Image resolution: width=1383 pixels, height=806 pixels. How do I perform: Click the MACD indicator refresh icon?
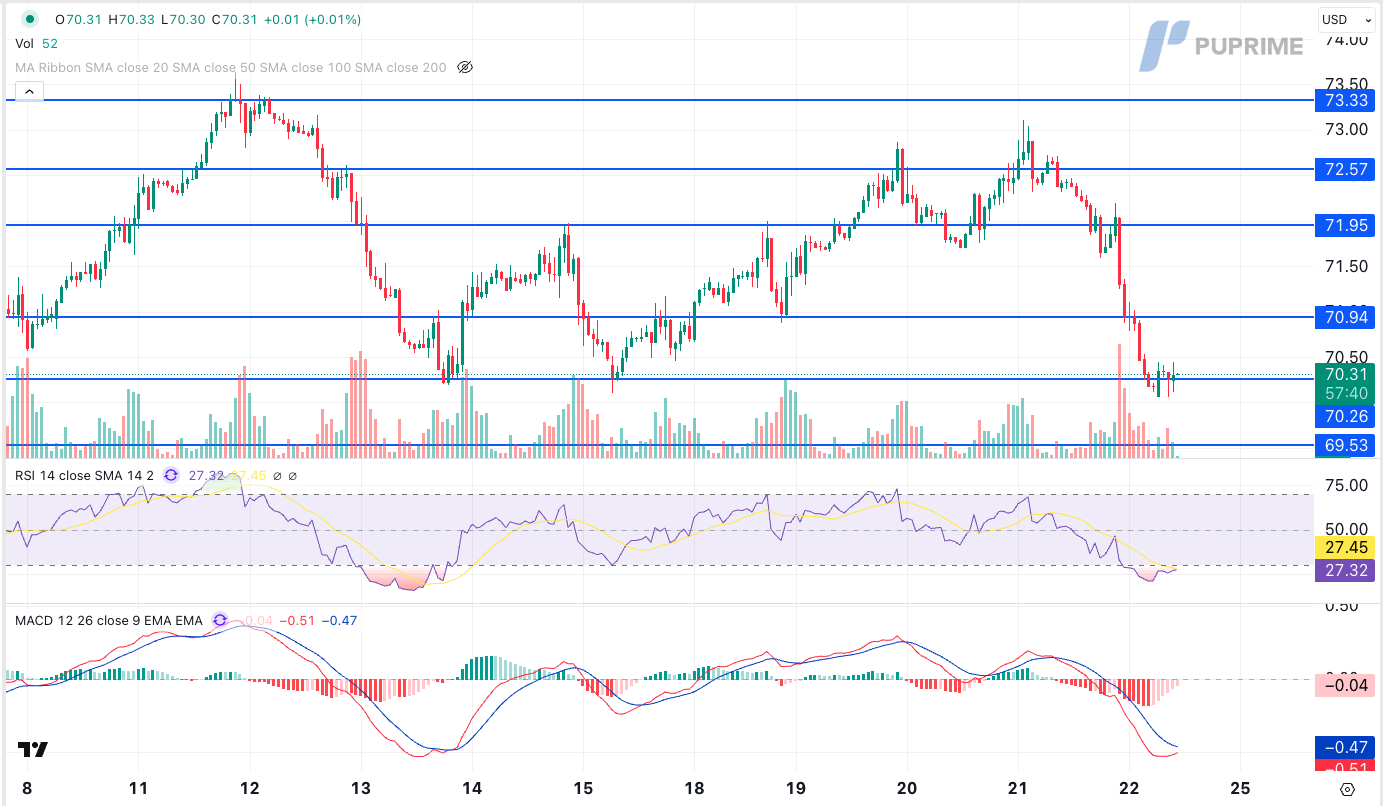pos(219,620)
